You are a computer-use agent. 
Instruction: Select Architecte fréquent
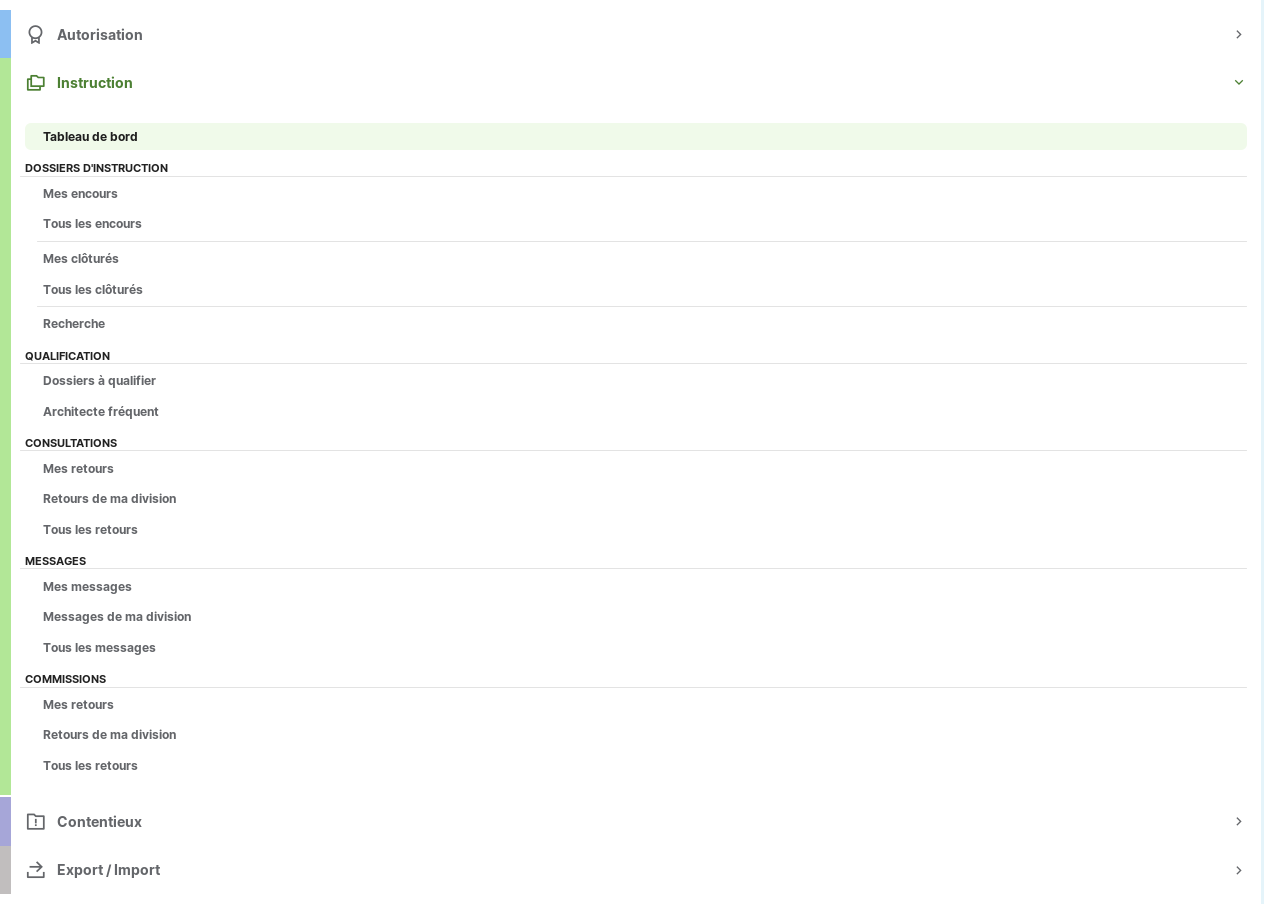tap(101, 412)
